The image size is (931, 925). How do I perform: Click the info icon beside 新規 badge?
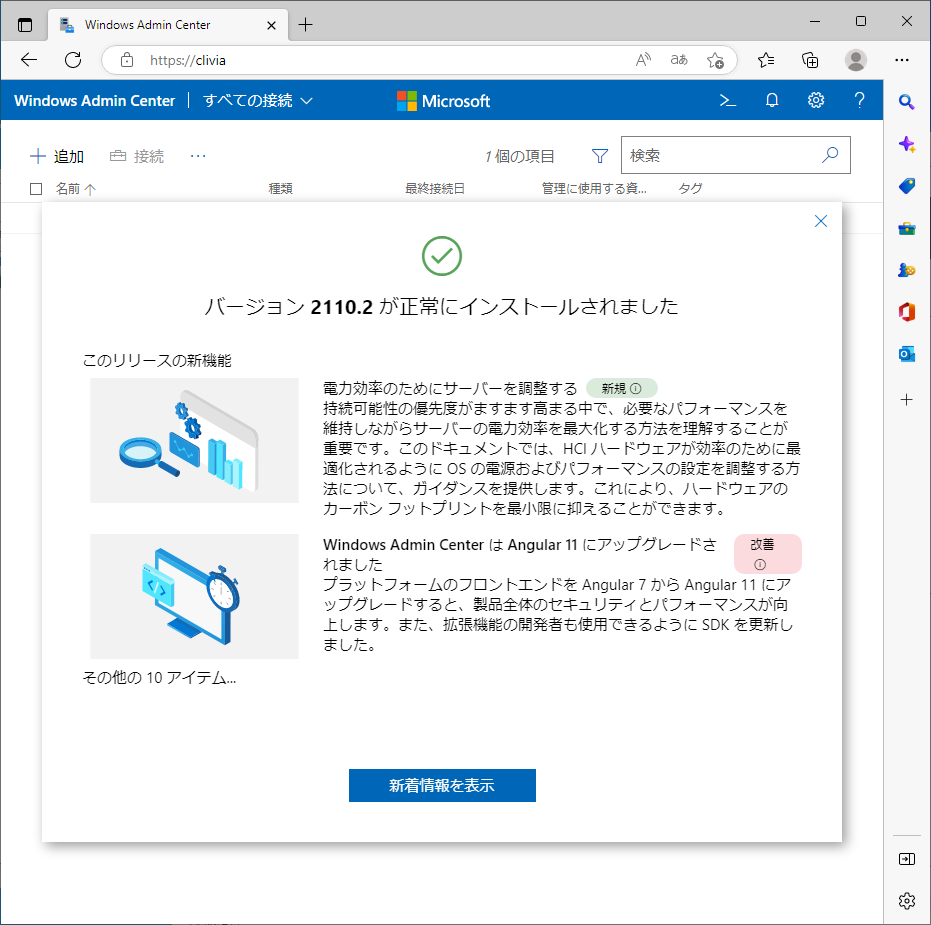[x=635, y=388]
